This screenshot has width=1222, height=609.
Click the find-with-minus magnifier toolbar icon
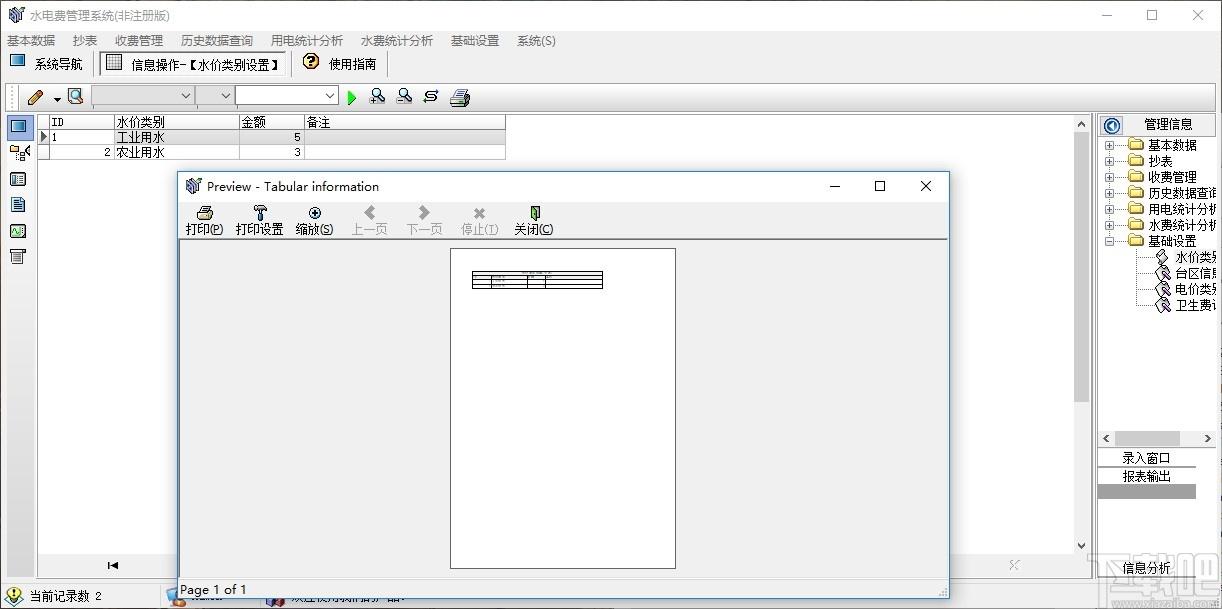[x=404, y=96]
